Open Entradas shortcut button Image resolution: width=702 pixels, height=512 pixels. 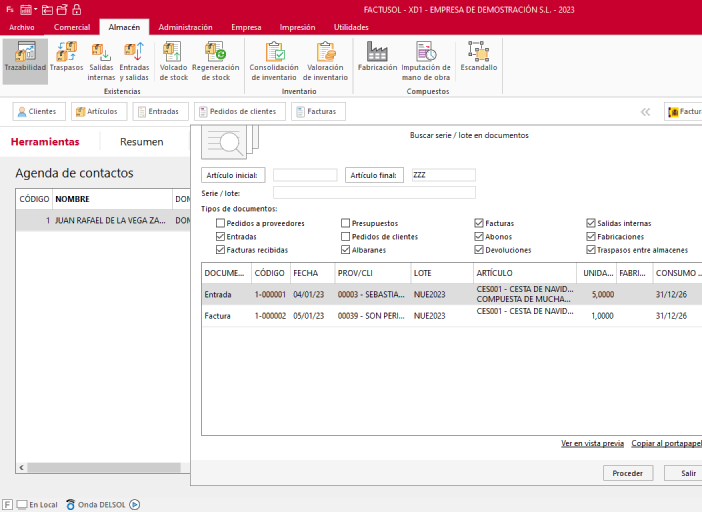pyautogui.click(x=160, y=111)
